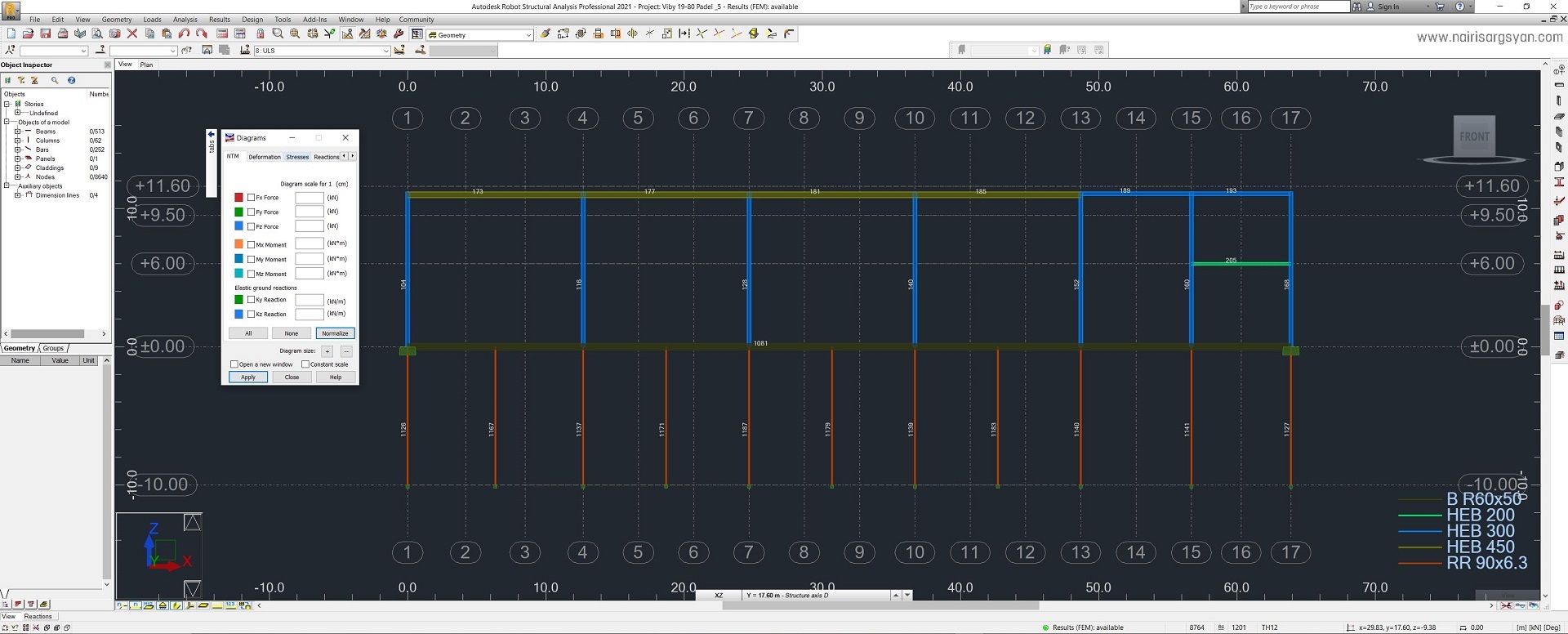Switch to the Groups tab
This screenshot has width=1568, height=634.
[54, 348]
